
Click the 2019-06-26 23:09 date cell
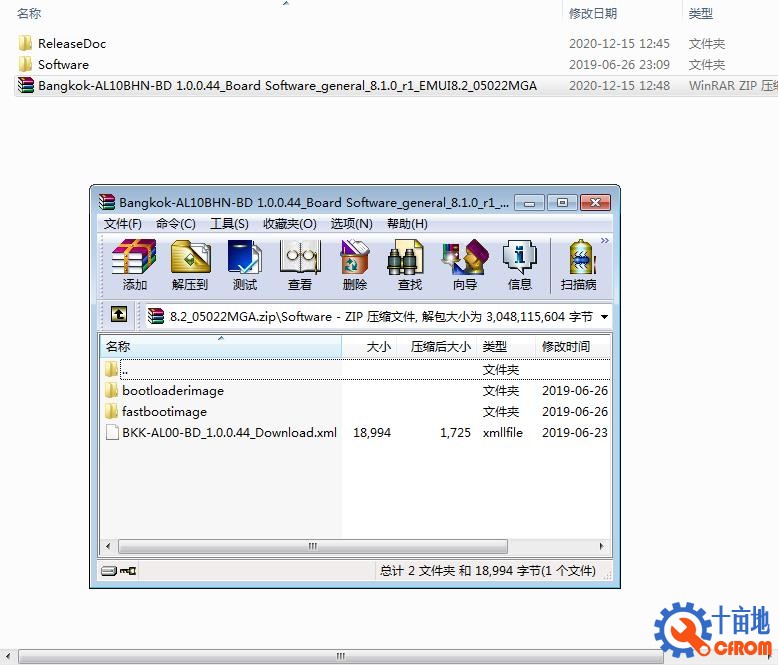click(619, 65)
